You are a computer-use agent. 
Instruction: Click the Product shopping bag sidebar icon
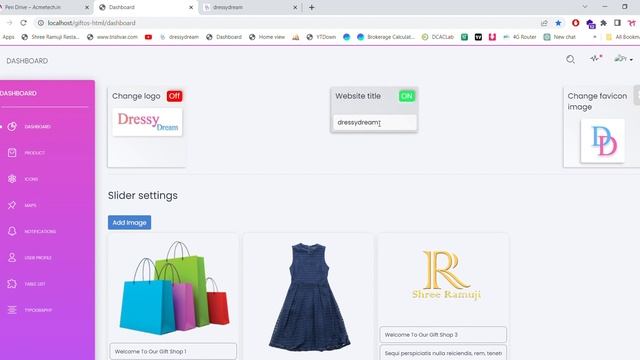(x=12, y=153)
